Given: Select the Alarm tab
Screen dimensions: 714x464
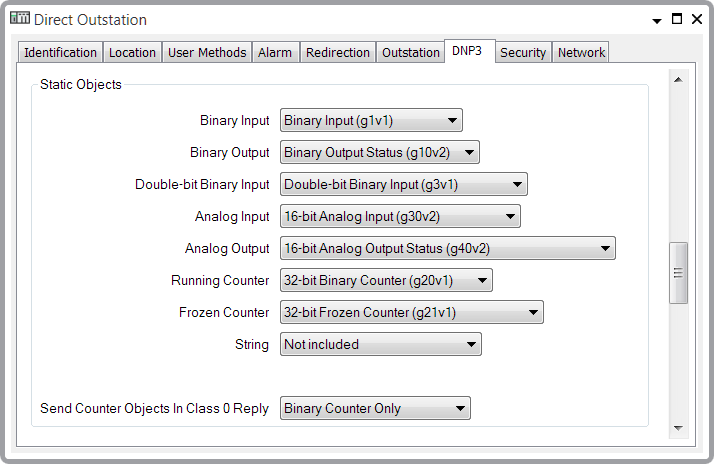Looking at the screenshot, I should pos(275,53).
